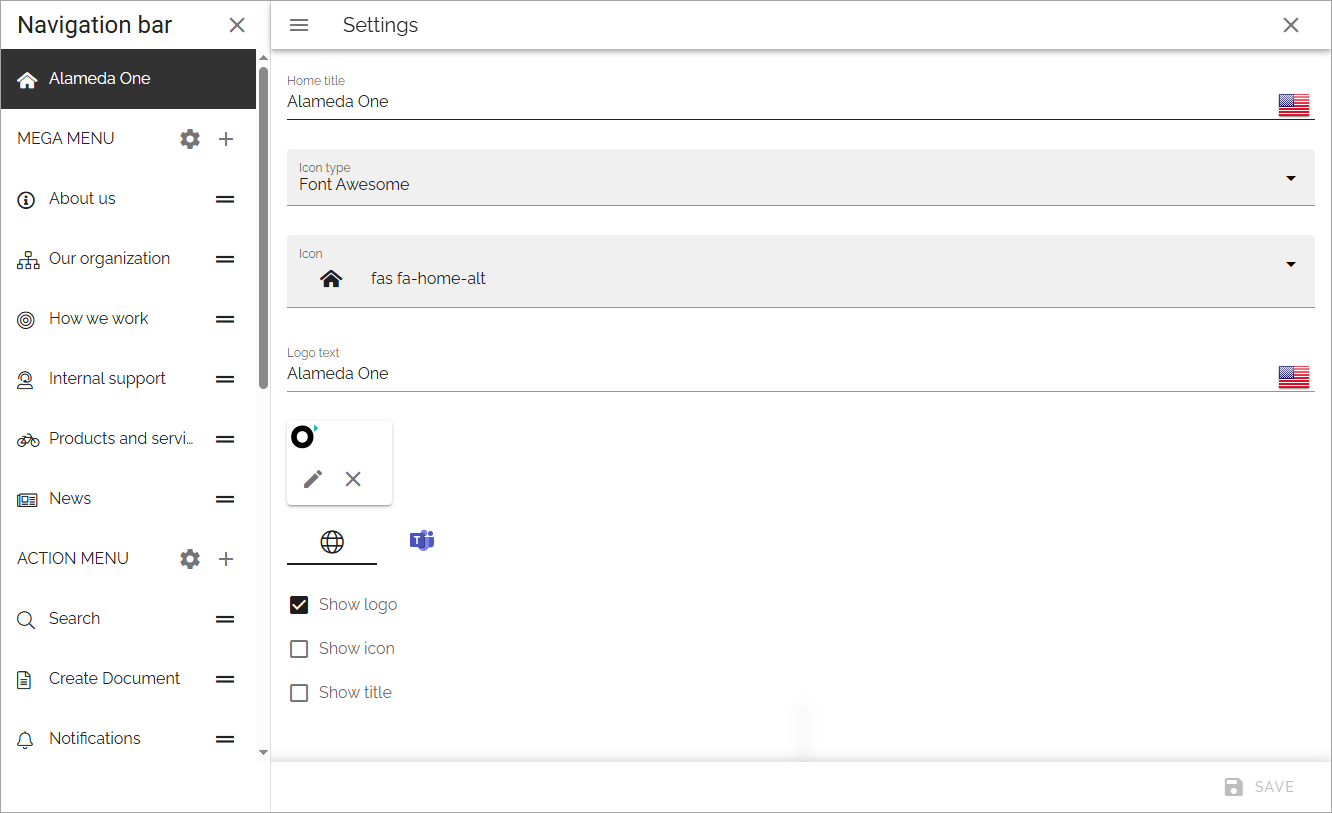The height and width of the screenshot is (813, 1332).
Task: Click the Notifications bell icon
Action: [x=27, y=740]
